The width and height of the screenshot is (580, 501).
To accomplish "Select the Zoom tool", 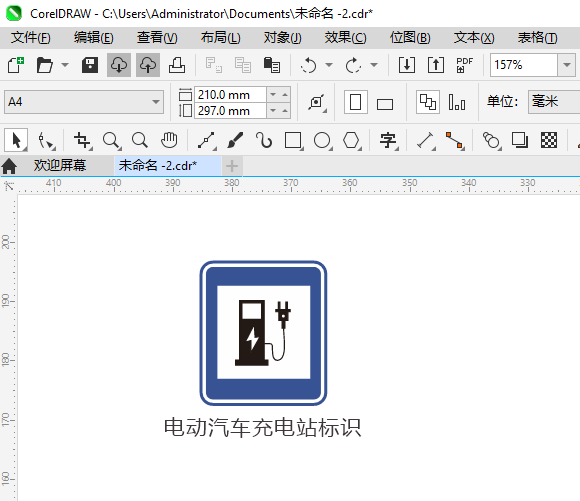I will (111, 141).
